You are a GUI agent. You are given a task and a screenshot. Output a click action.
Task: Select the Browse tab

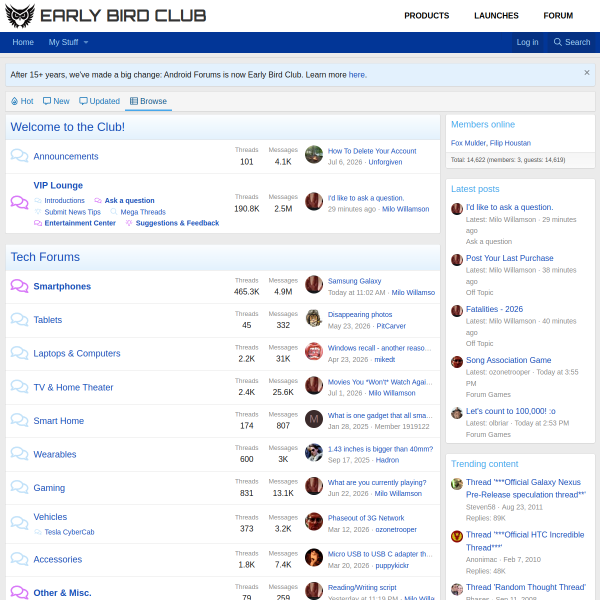point(148,101)
